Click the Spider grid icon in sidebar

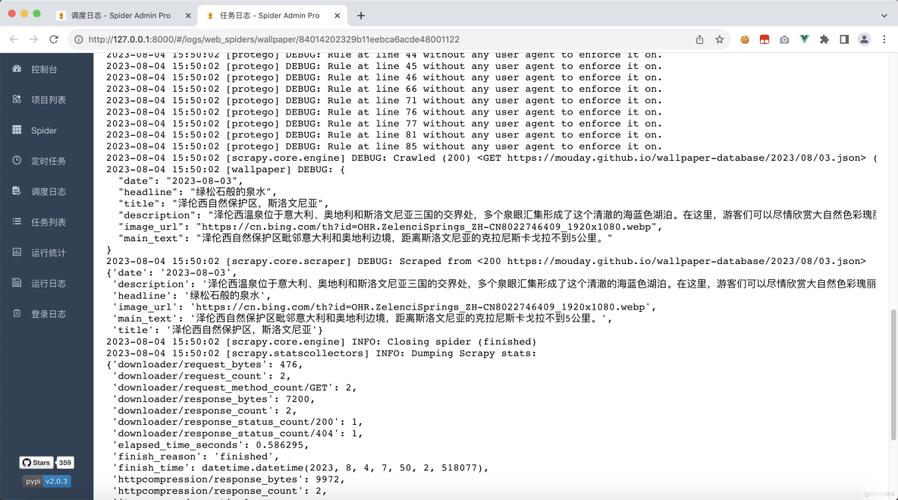(x=17, y=130)
